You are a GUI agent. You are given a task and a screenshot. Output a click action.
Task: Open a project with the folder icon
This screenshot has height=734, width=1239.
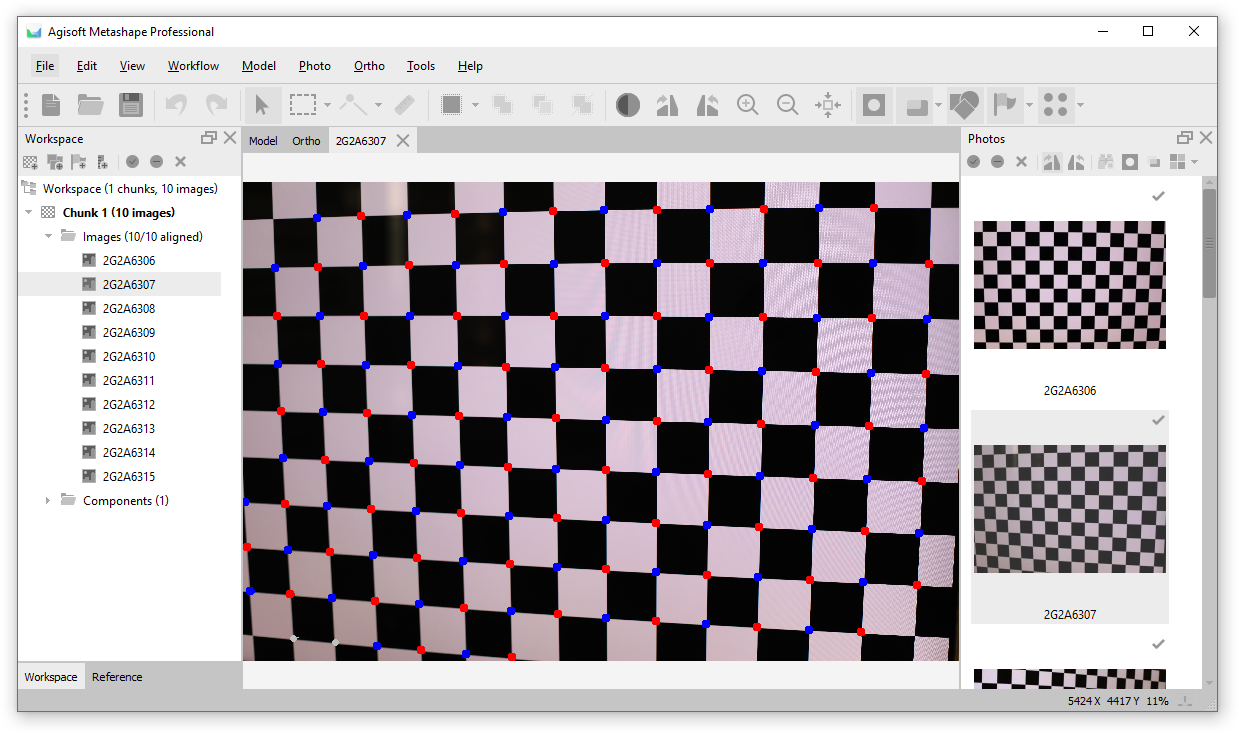pos(91,104)
